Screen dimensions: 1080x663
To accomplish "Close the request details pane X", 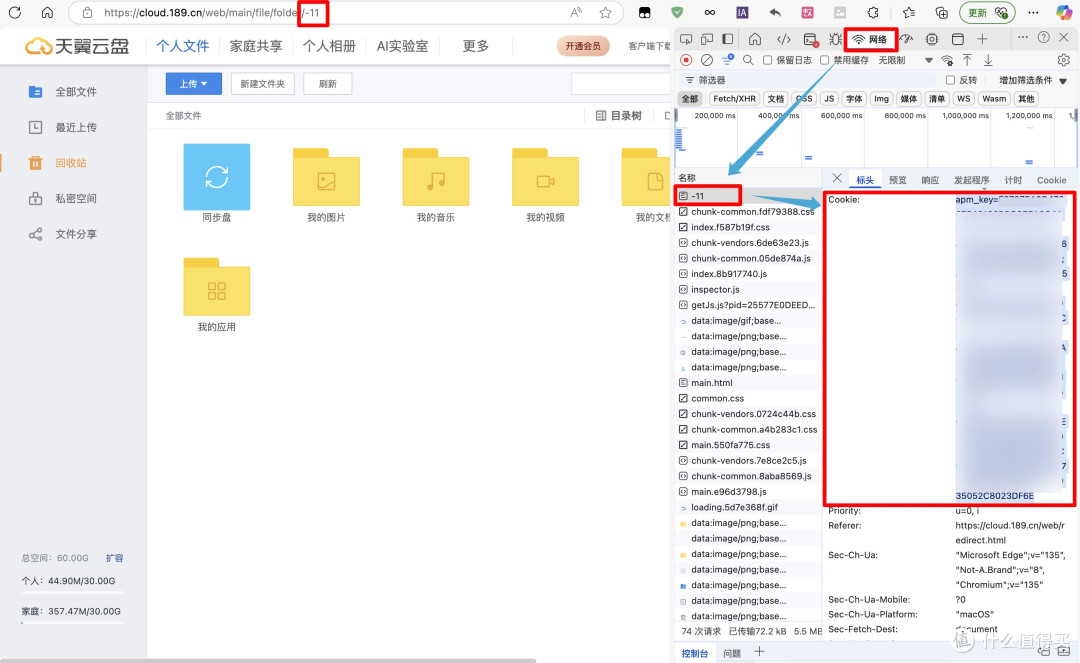I will (x=837, y=178).
